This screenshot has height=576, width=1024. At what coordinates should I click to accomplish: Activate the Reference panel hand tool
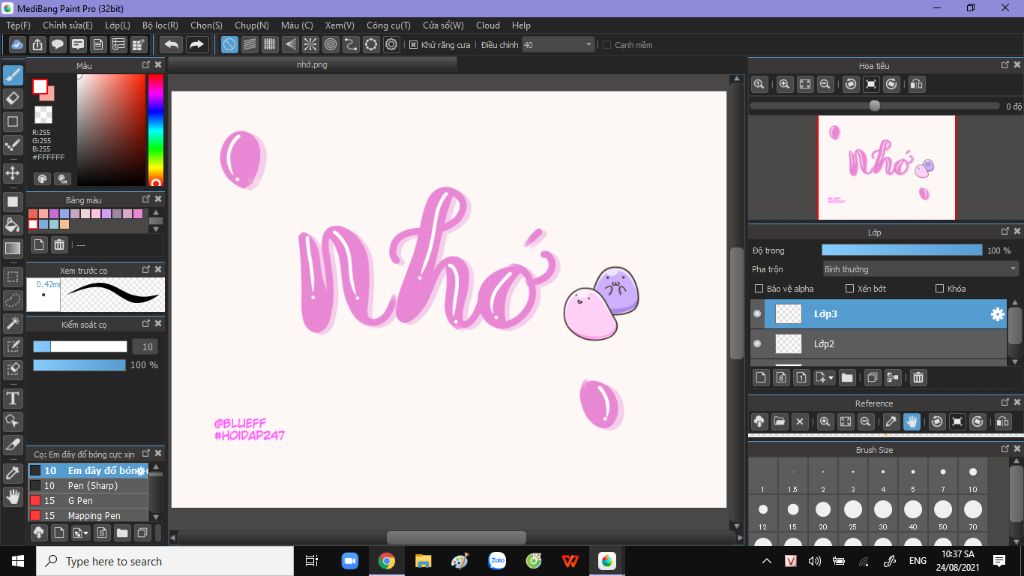[912, 422]
